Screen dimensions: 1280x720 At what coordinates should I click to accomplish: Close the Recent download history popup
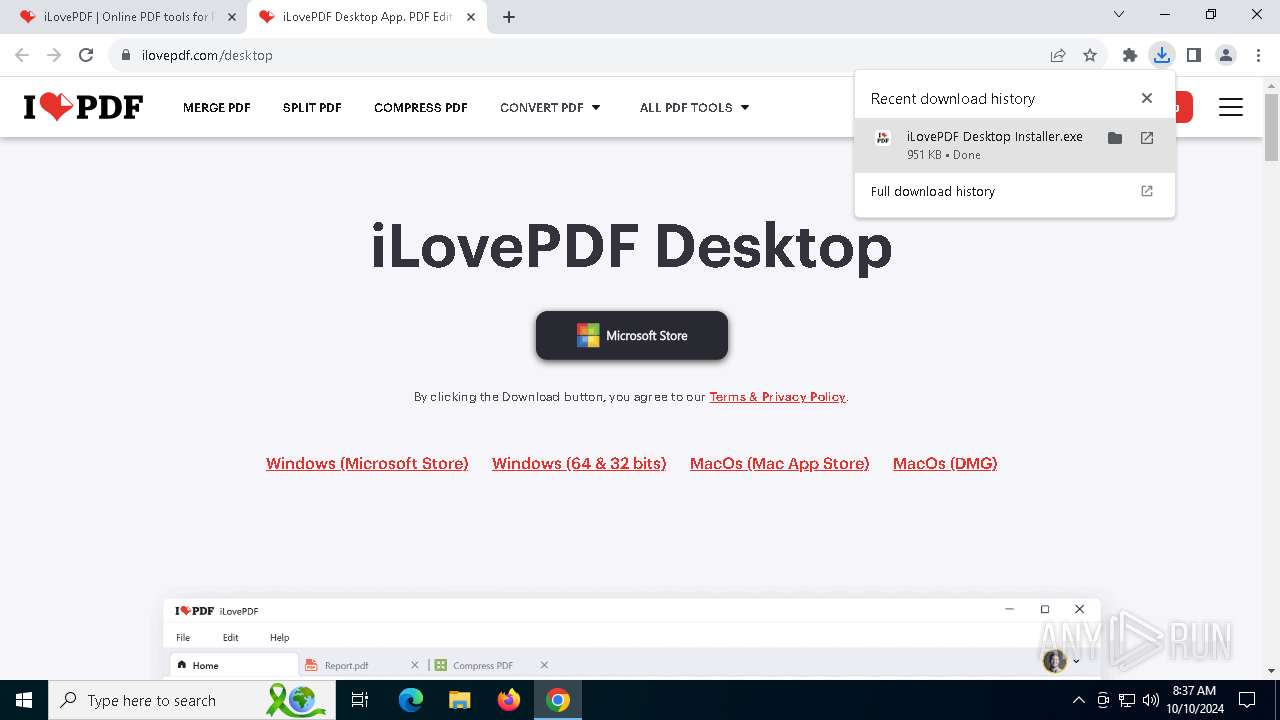tap(1147, 98)
